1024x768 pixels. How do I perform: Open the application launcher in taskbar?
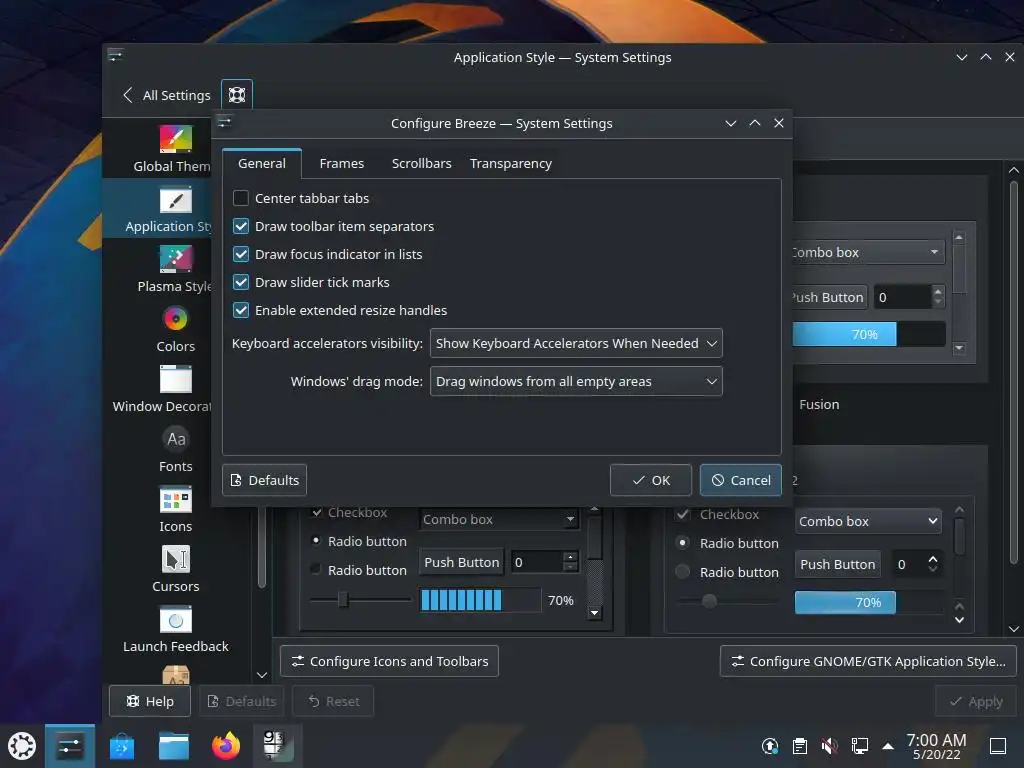[22, 746]
